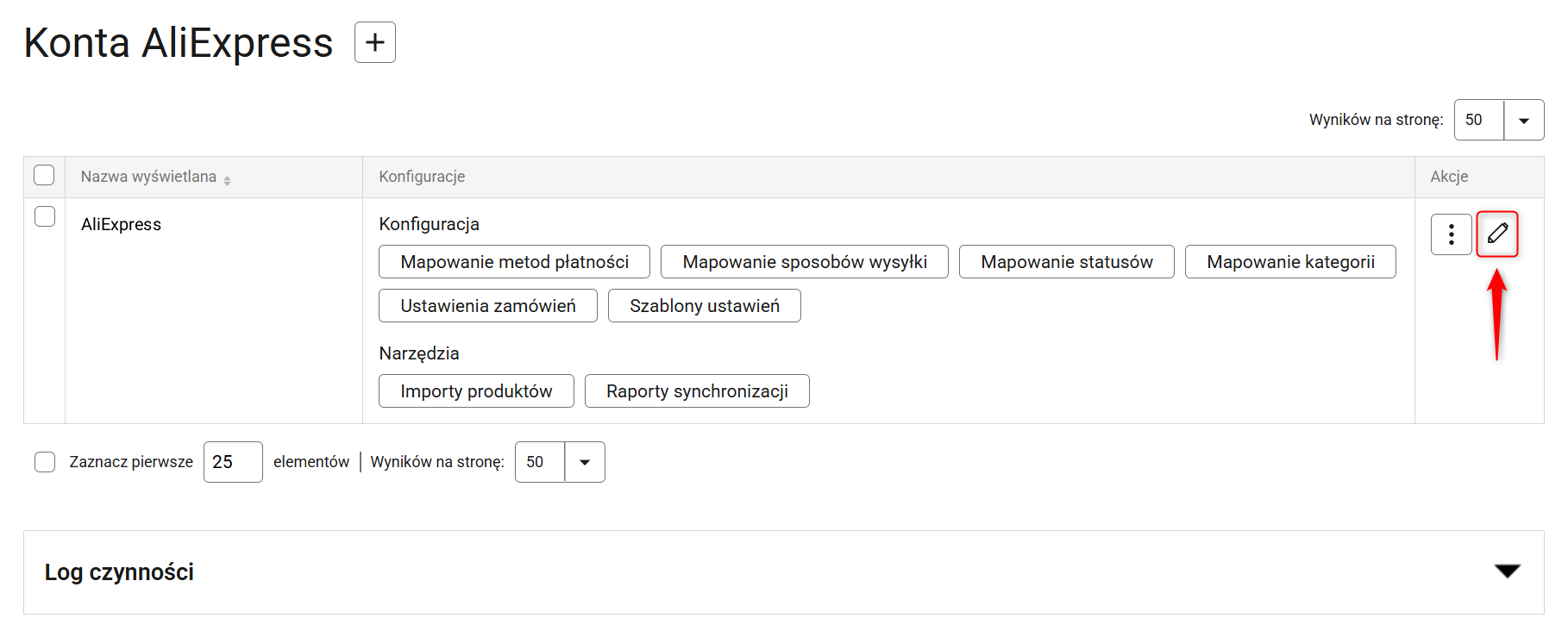The width and height of the screenshot is (1568, 637).
Task: Launch Importy produktów tool
Action: pos(476,391)
